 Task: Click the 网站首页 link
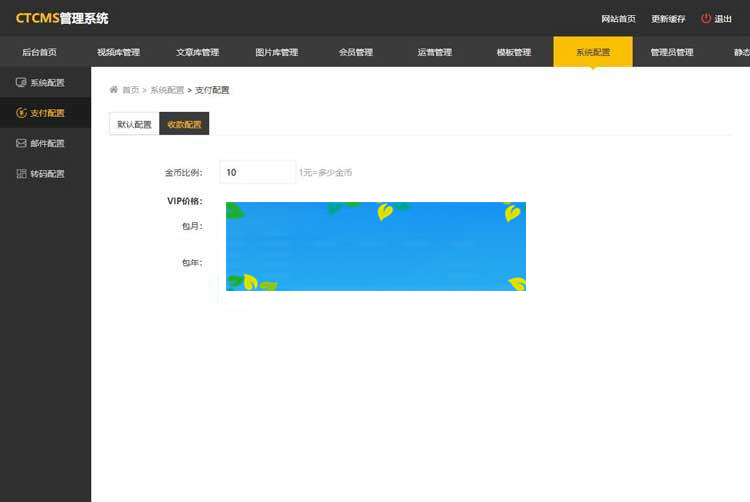pyautogui.click(x=618, y=19)
